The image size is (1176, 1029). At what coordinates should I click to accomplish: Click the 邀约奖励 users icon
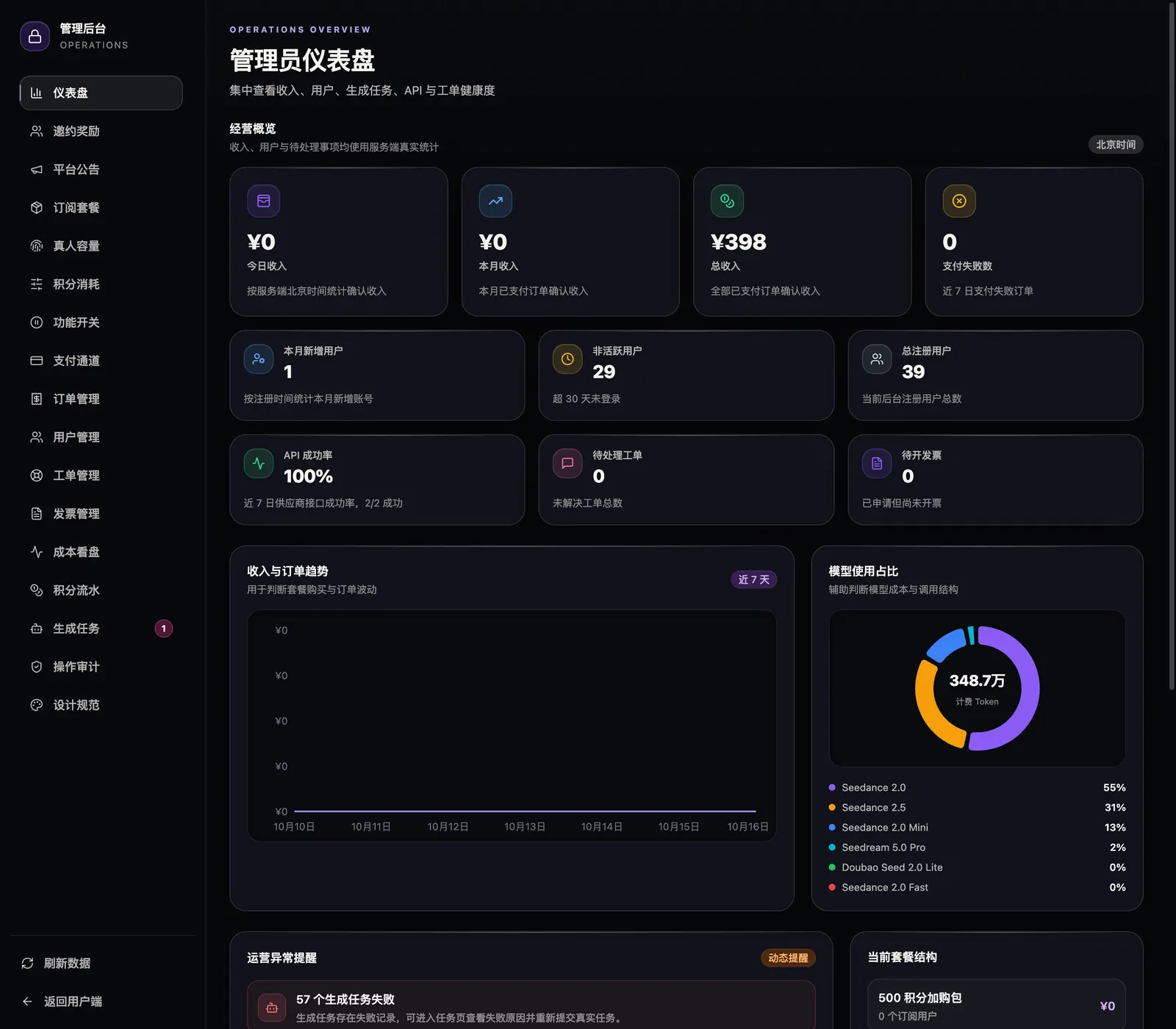click(x=36, y=131)
